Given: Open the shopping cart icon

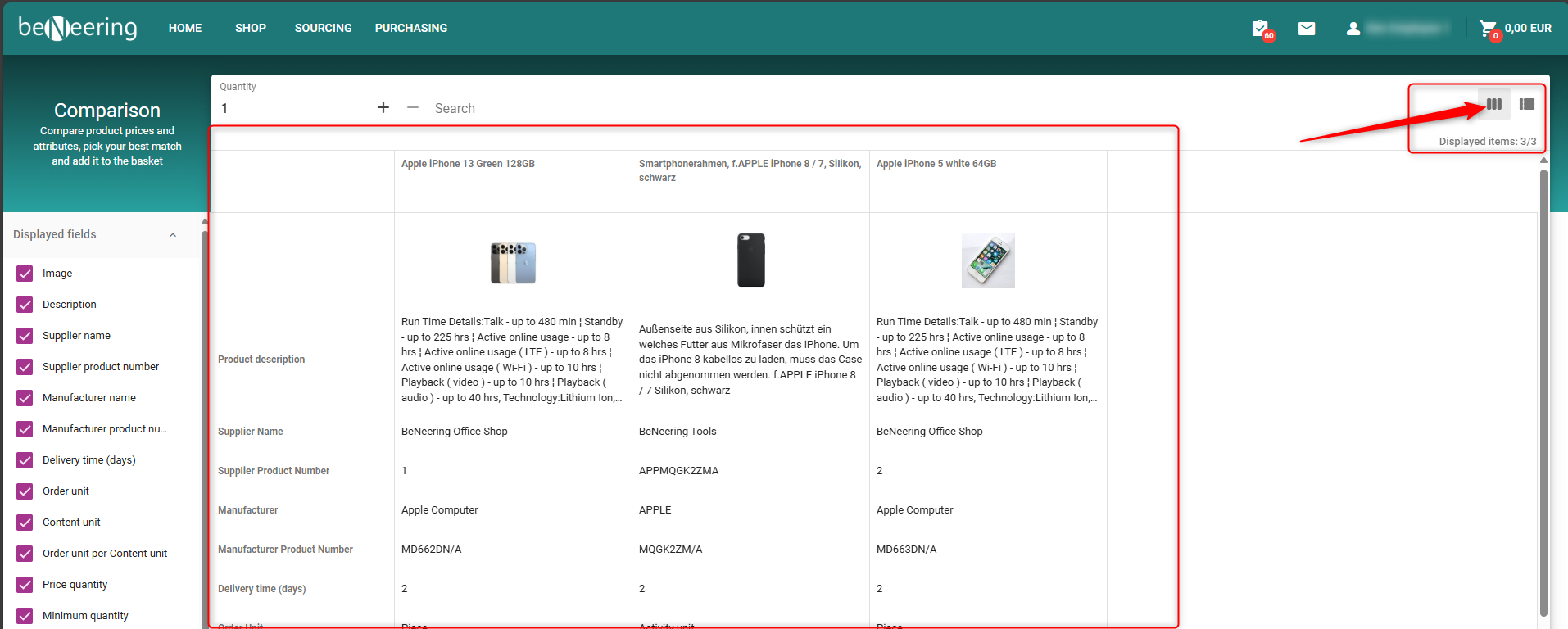Looking at the screenshot, I should 1488,29.
